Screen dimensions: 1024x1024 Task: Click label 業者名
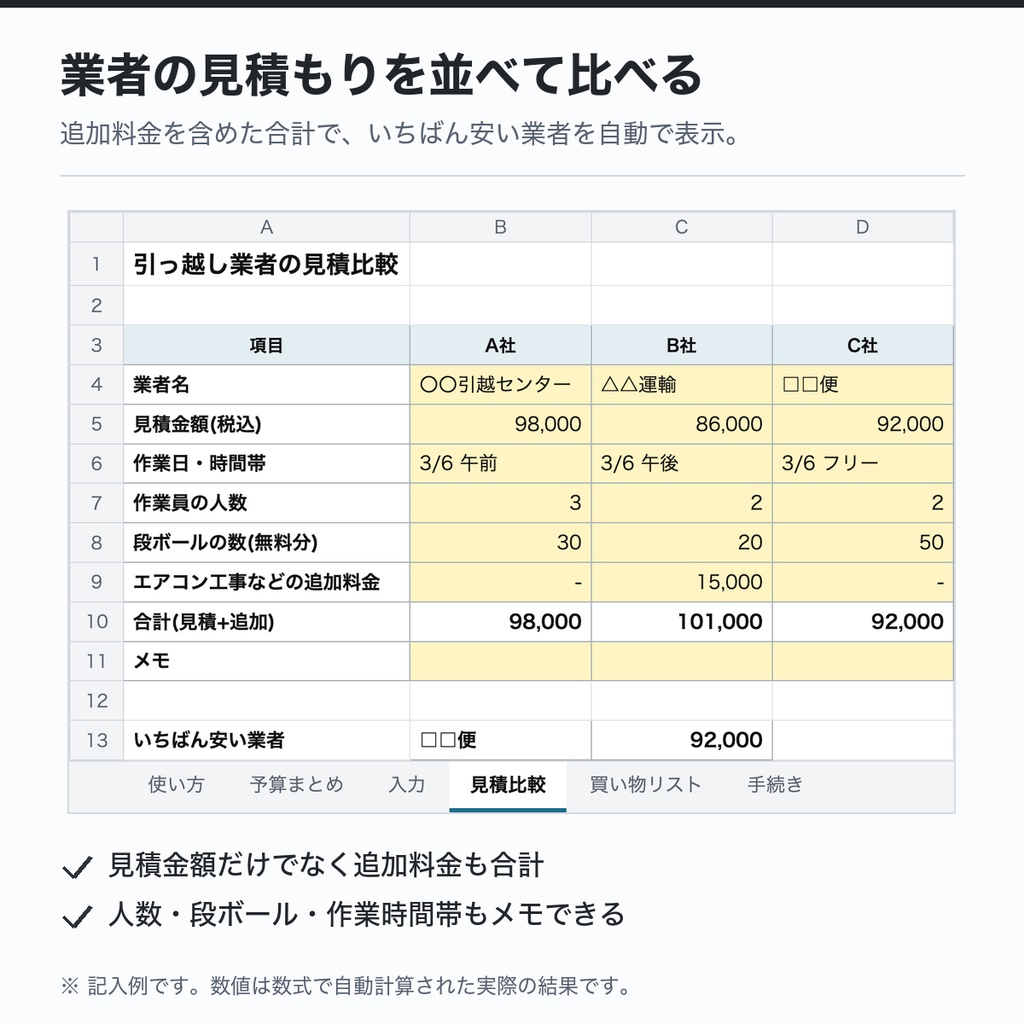[161, 385]
